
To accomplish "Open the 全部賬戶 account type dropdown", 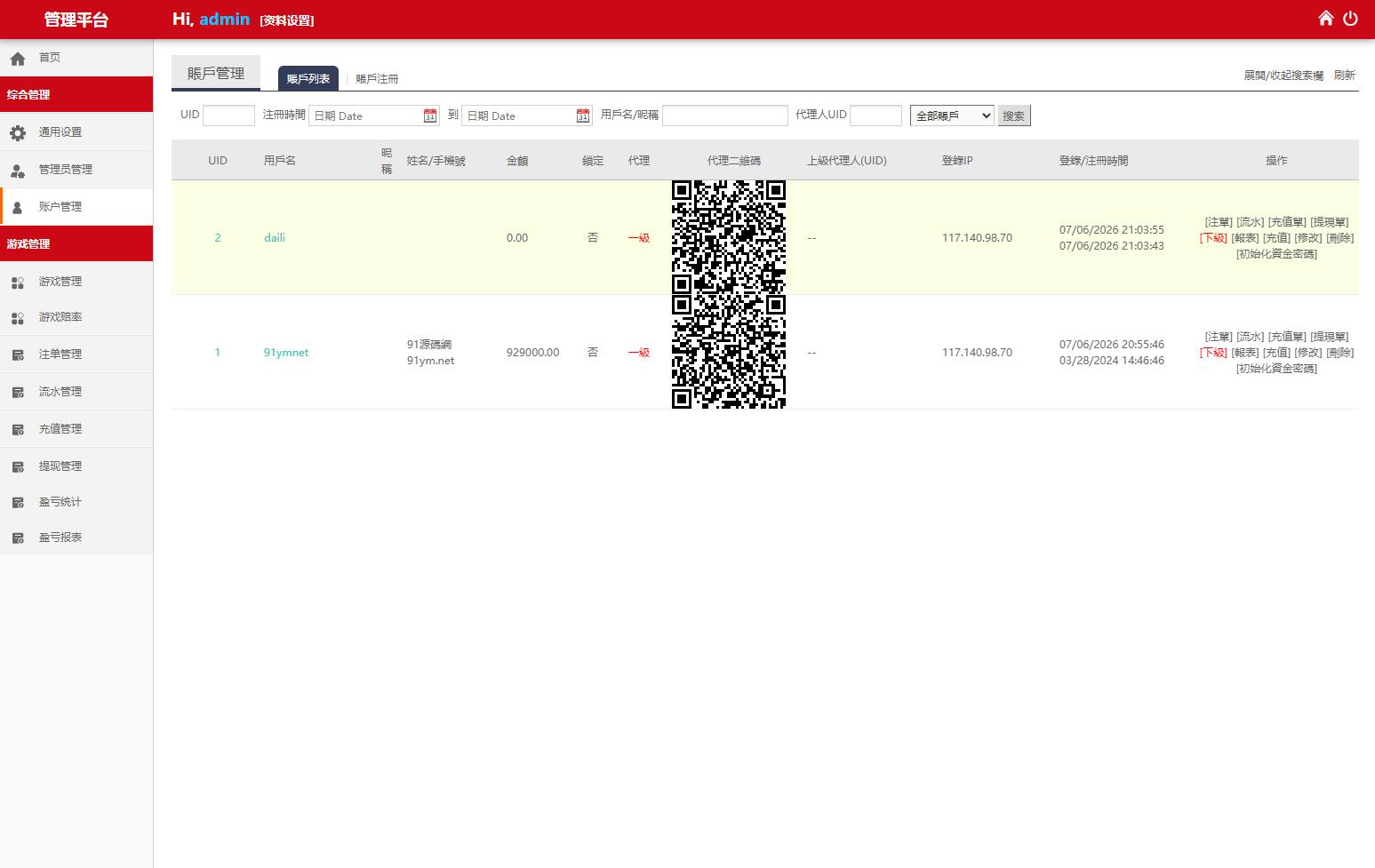I will tap(952, 115).
